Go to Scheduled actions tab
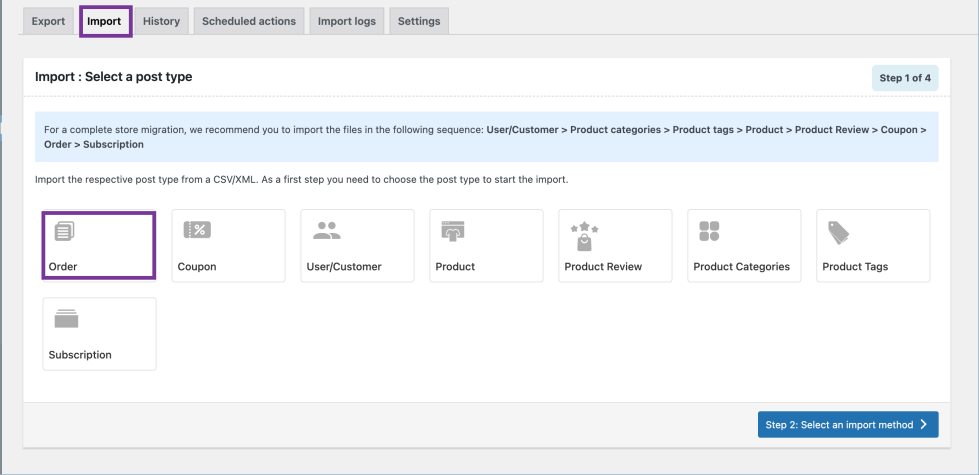Screen dimensions: 979x475 tap(249, 21)
